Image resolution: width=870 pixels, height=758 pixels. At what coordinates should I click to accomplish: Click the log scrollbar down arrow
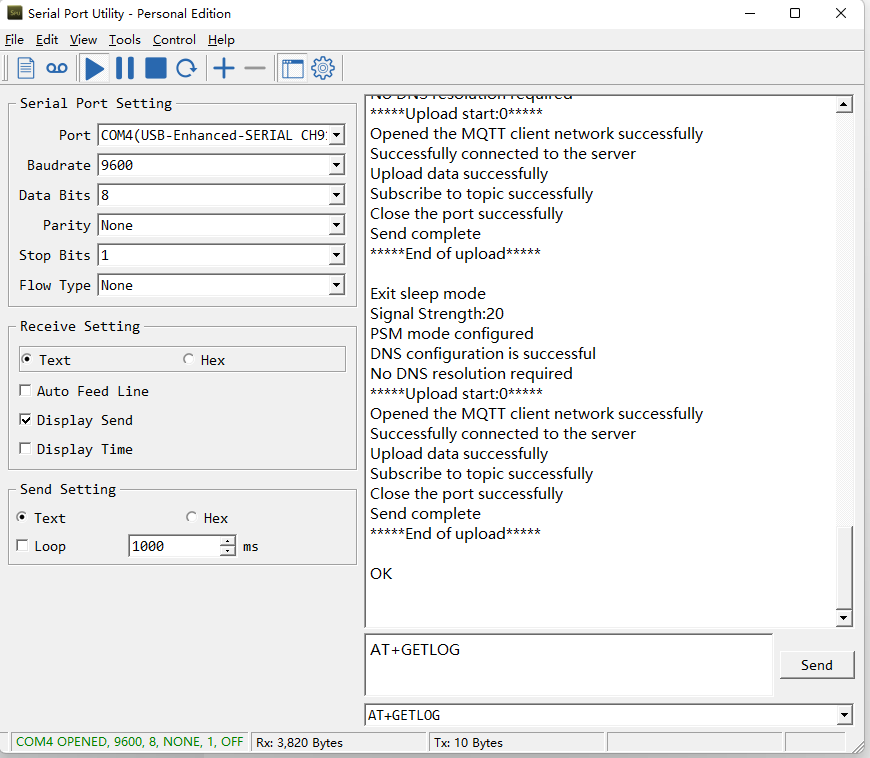(844, 618)
